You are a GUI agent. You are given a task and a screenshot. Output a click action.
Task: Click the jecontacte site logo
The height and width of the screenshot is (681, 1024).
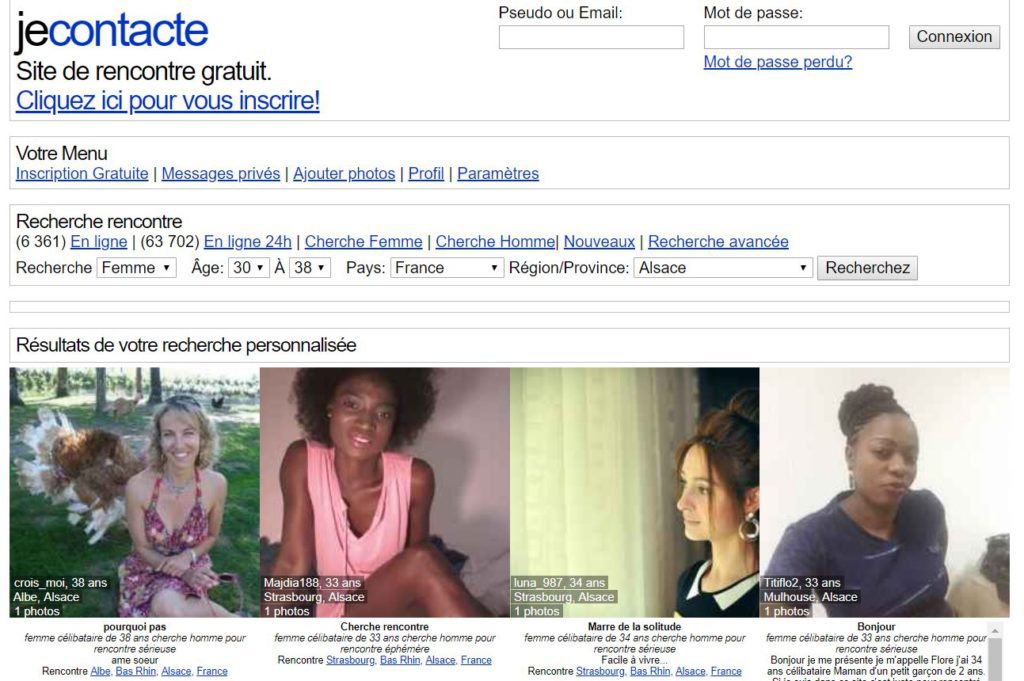click(112, 32)
